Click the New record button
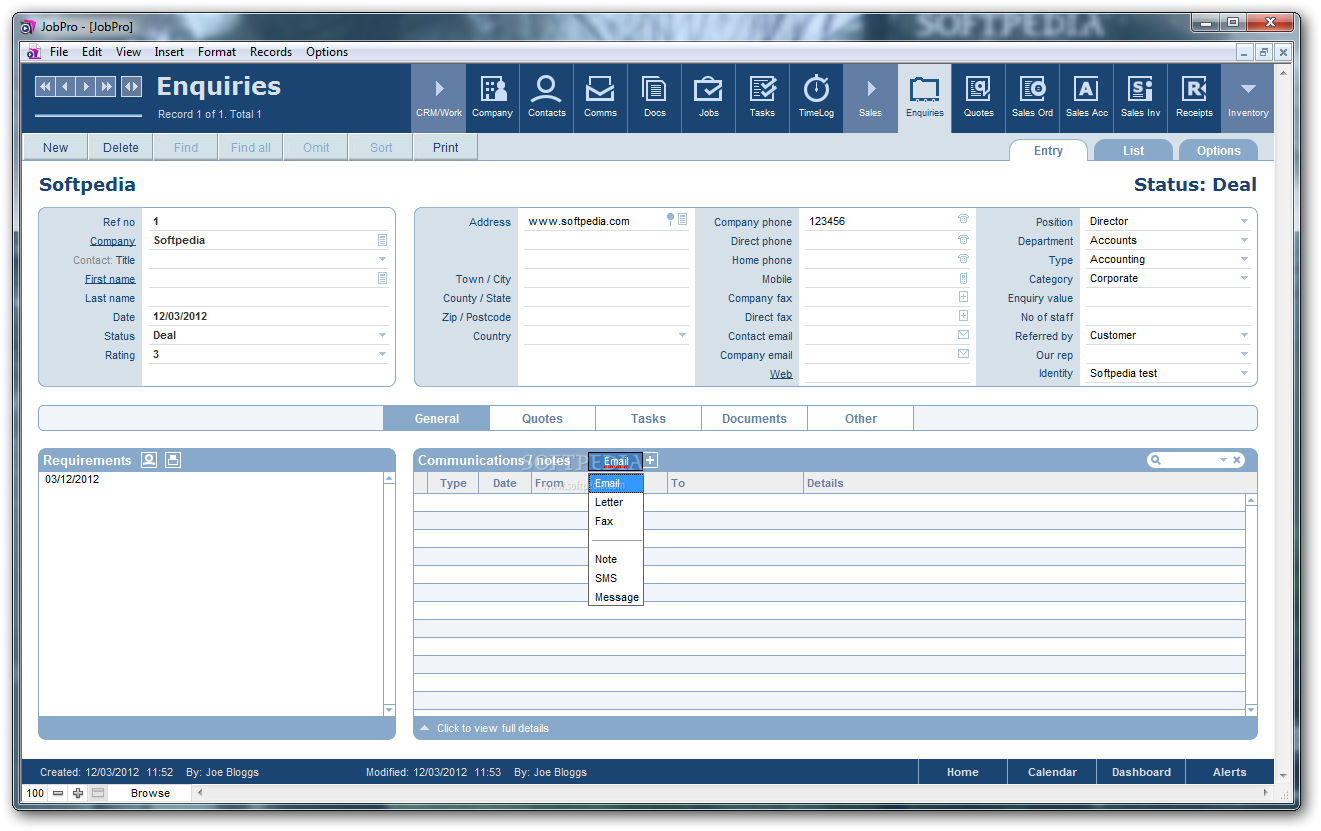1321x831 pixels. click(56, 147)
